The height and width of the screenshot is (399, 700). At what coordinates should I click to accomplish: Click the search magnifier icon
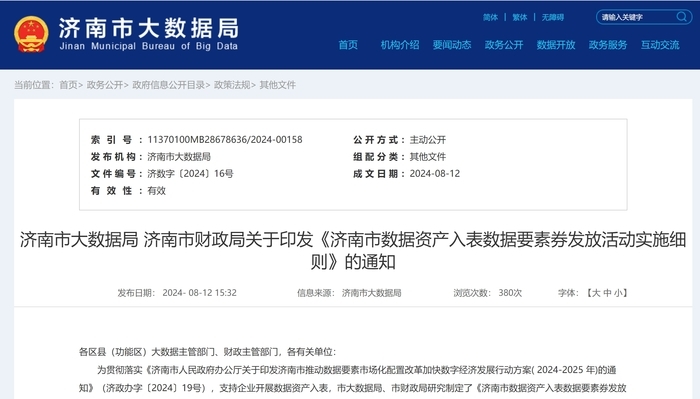coord(681,17)
